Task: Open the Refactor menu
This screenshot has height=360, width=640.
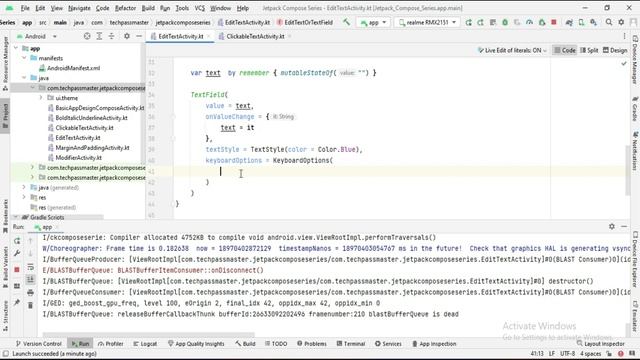Action: click(x=125, y=8)
